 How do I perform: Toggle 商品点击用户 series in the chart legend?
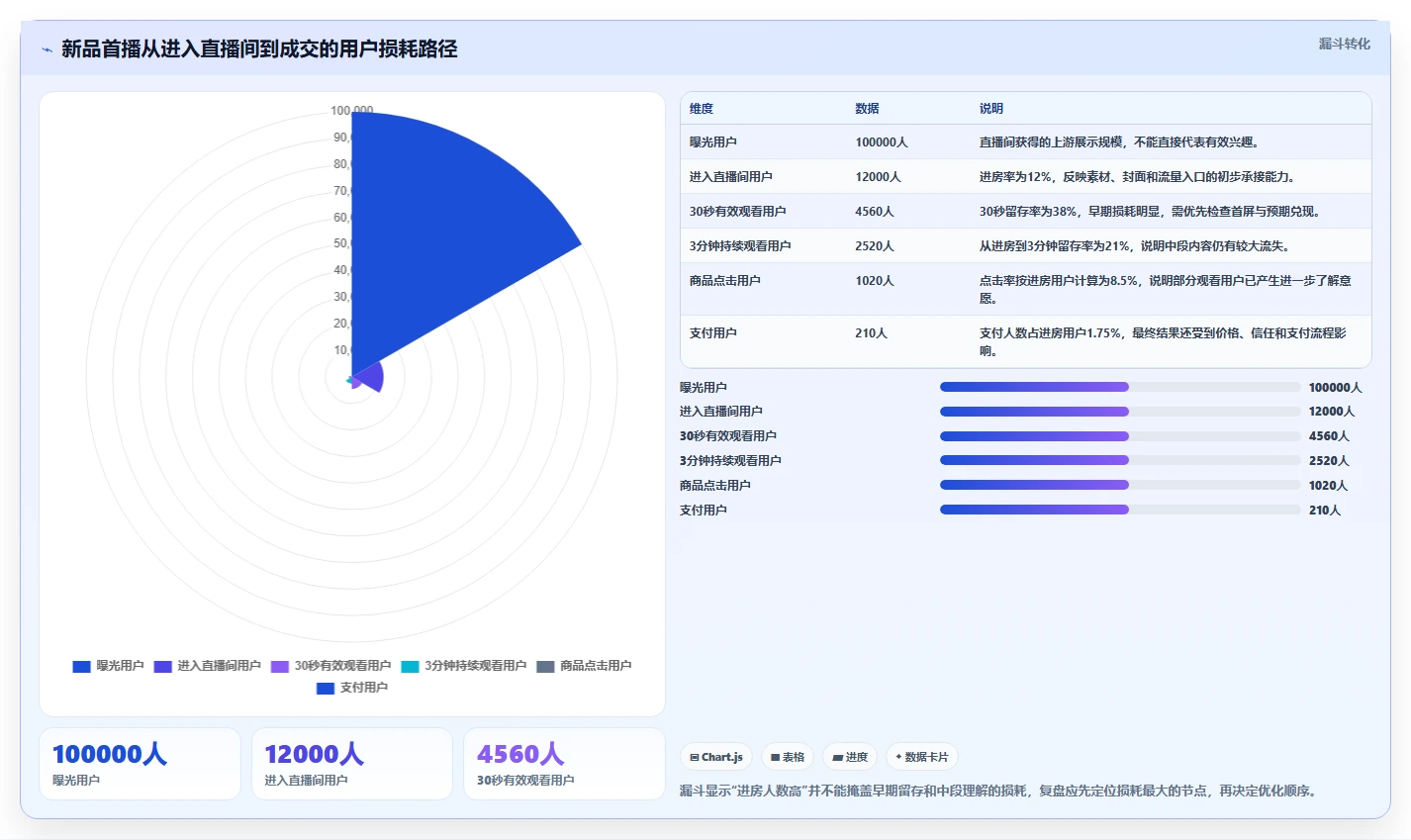(584, 666)
